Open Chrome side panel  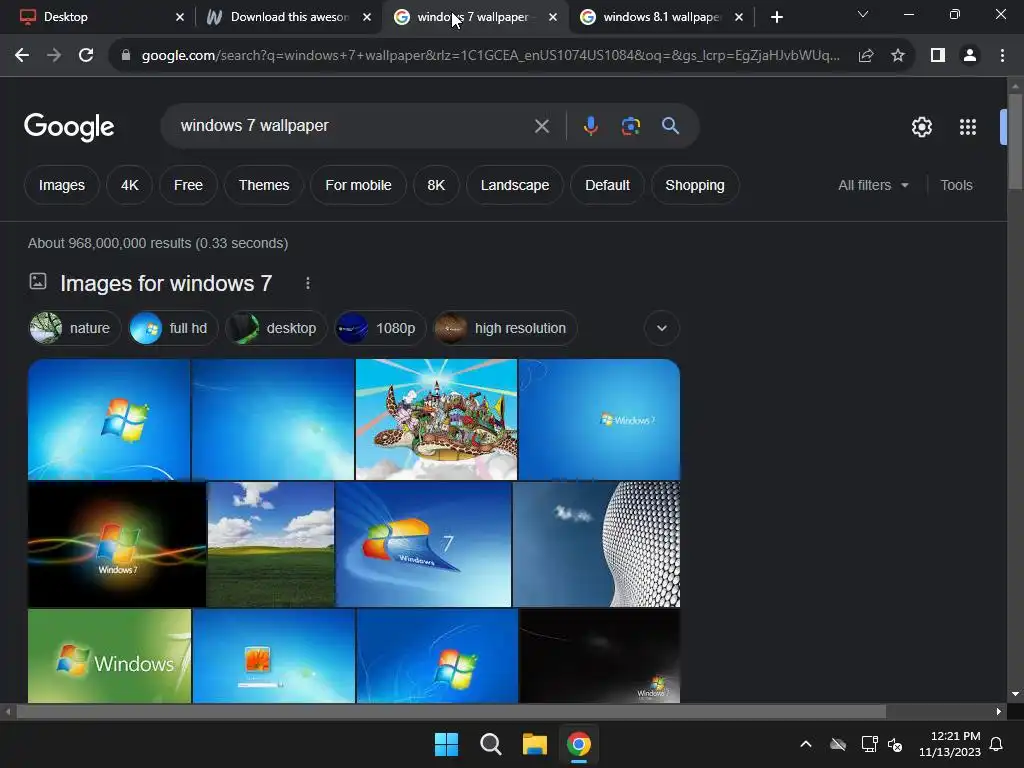coord(938,56)
